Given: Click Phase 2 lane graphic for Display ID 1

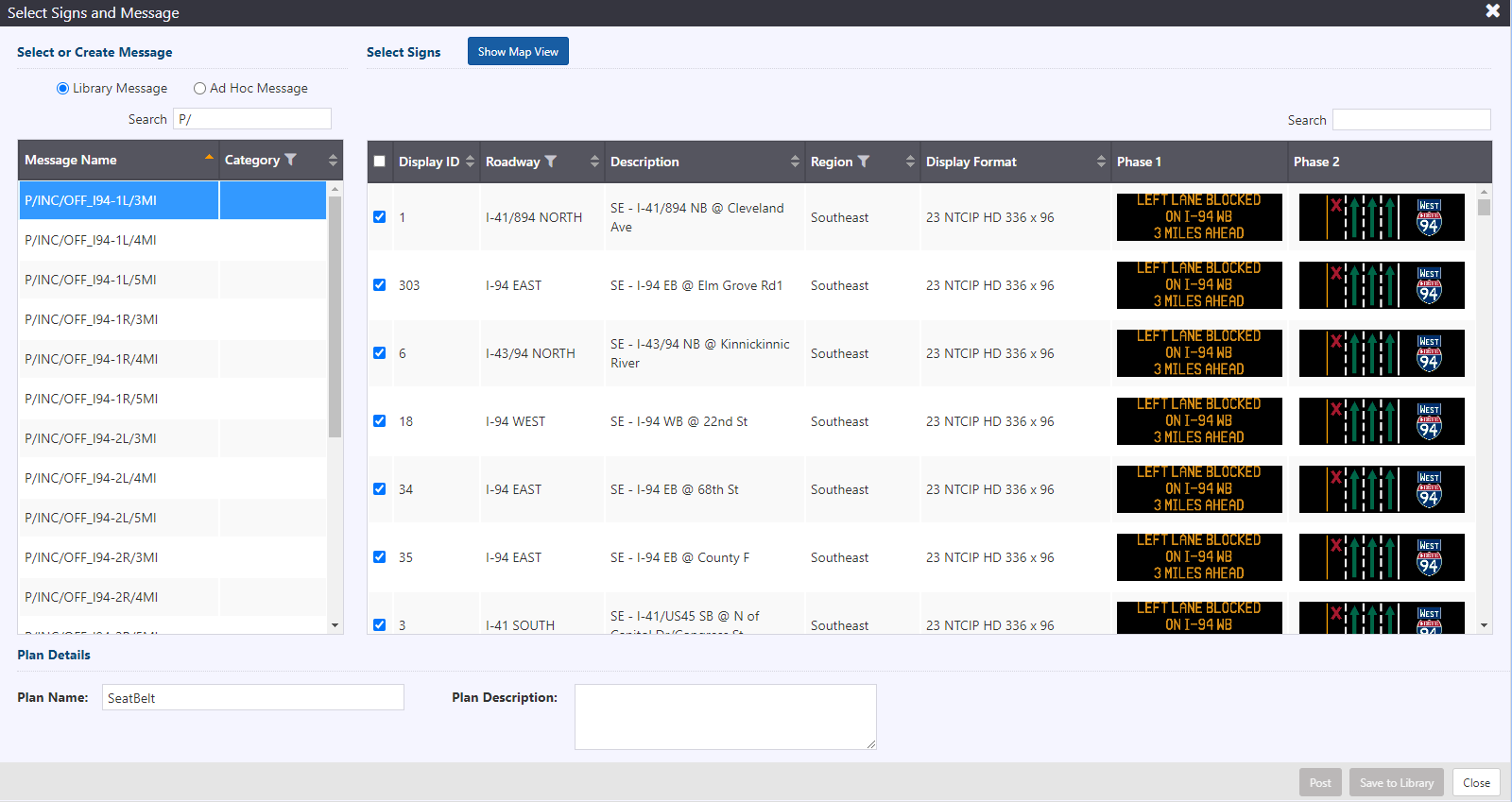Looking at the screenshot, I should pos(1382,217).
